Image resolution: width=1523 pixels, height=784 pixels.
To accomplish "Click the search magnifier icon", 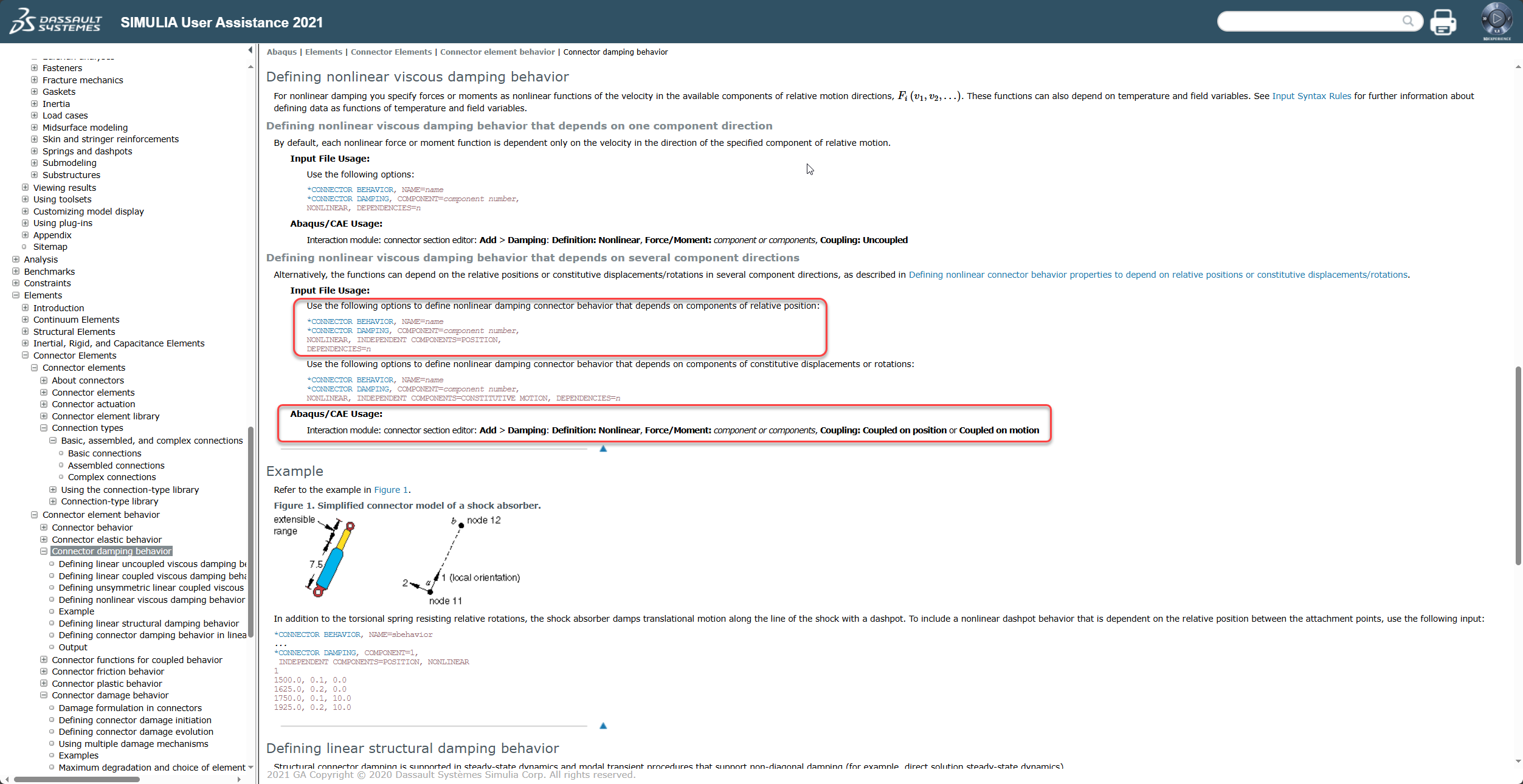I will tap(1408, 21).
